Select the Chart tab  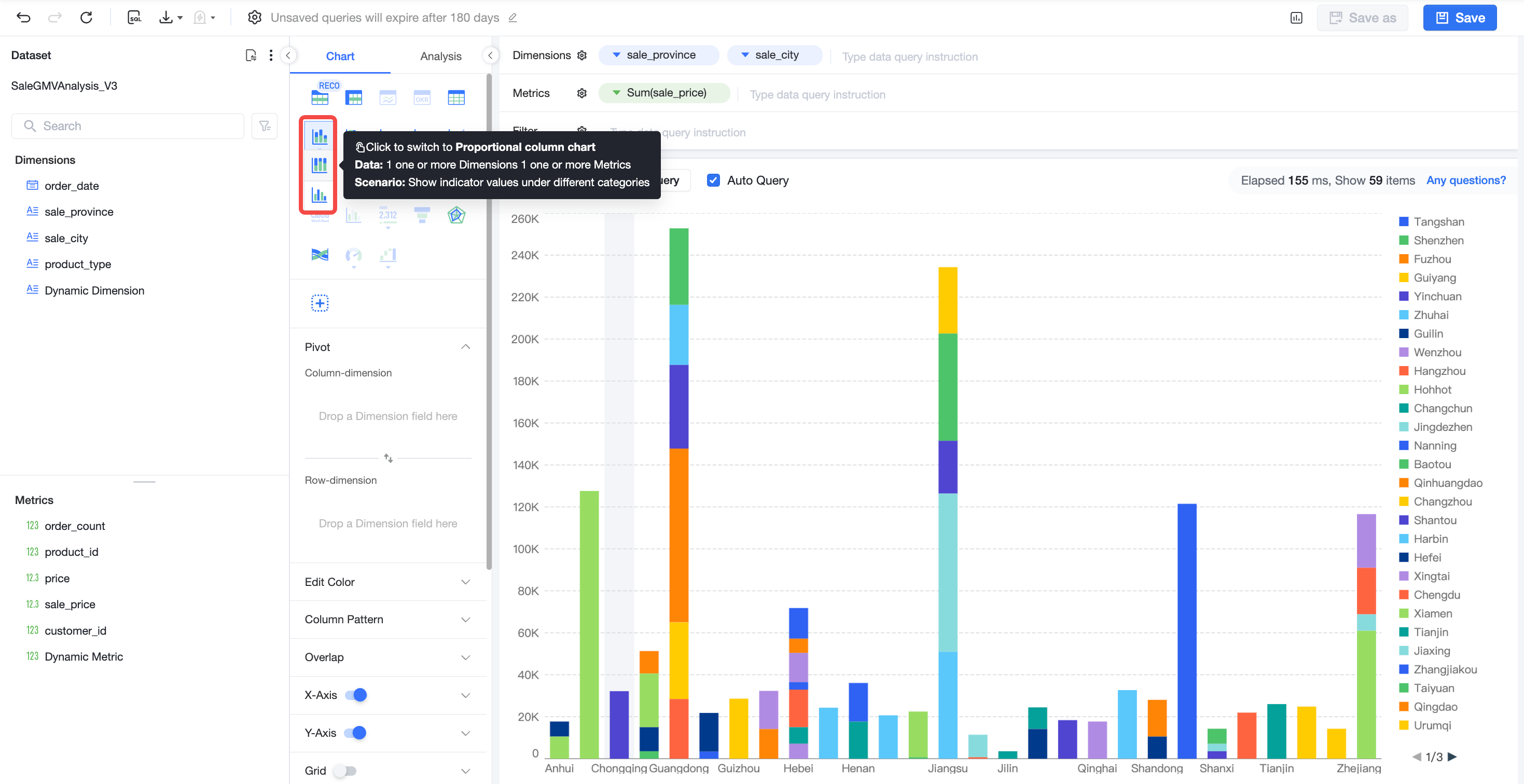(340, 56)
